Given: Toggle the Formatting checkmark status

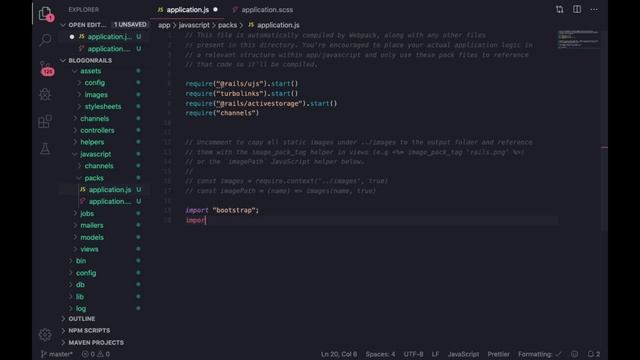Looking at the screenshot, I should coord(540,354).
